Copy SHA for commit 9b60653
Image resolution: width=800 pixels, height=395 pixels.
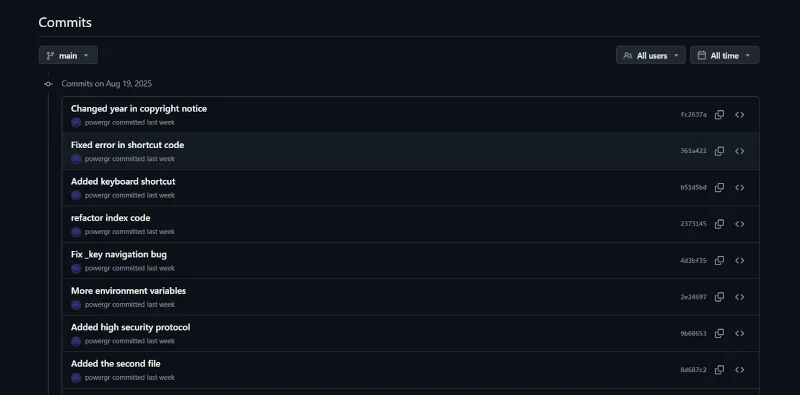[719, 334]
